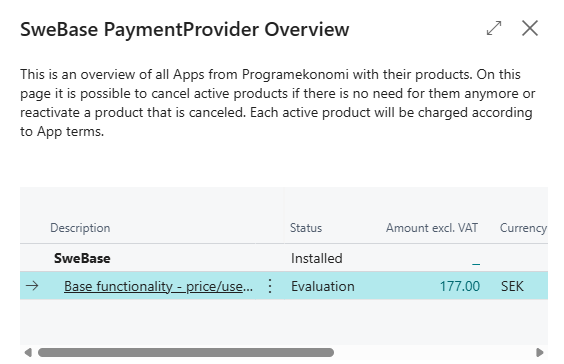Click the scroll right arrow
This screenshot has height=364, width=564.
coord(540,352)
